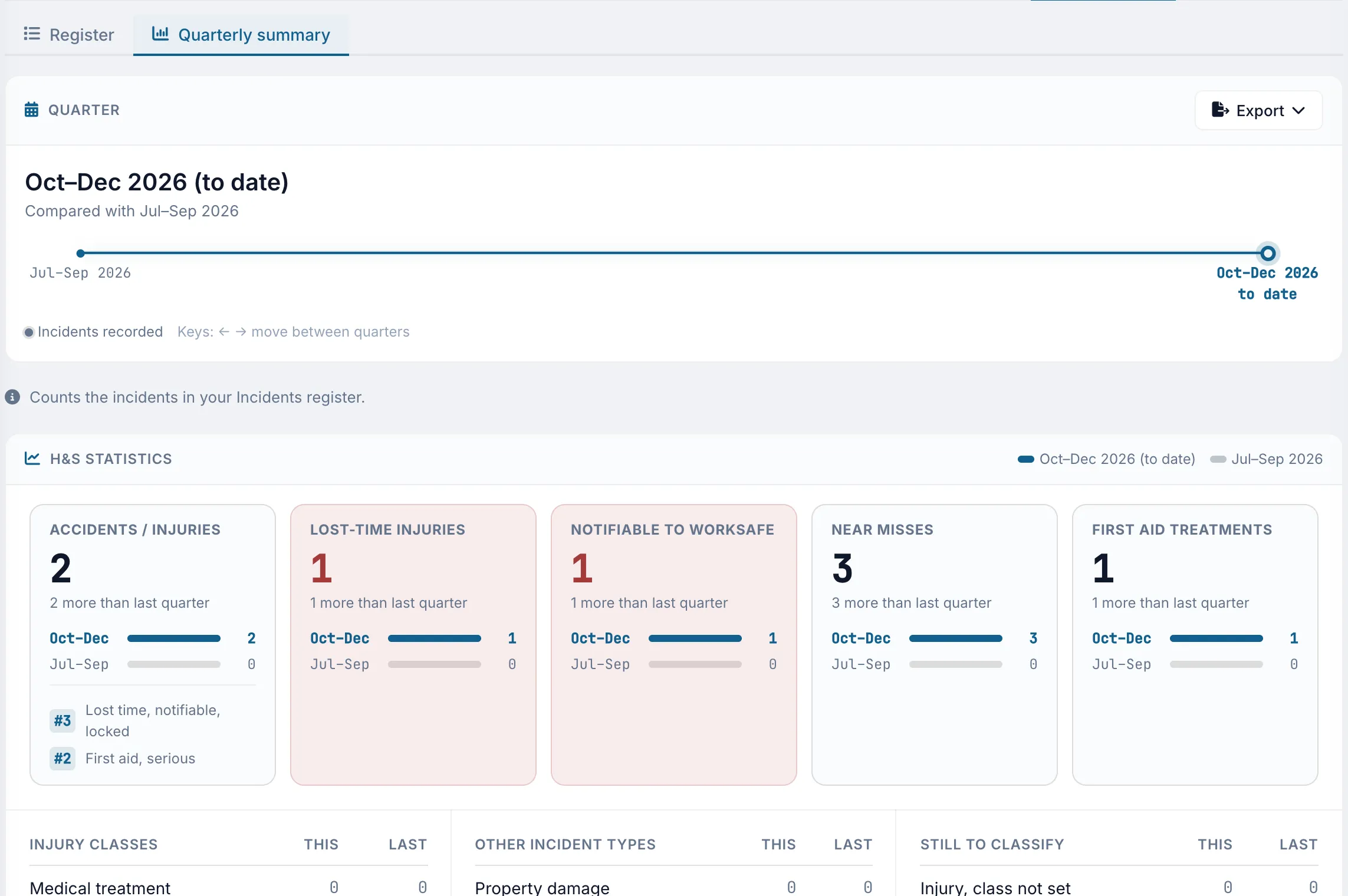Click the 'Injury, class not set' row

click(x=1119, y=887)
